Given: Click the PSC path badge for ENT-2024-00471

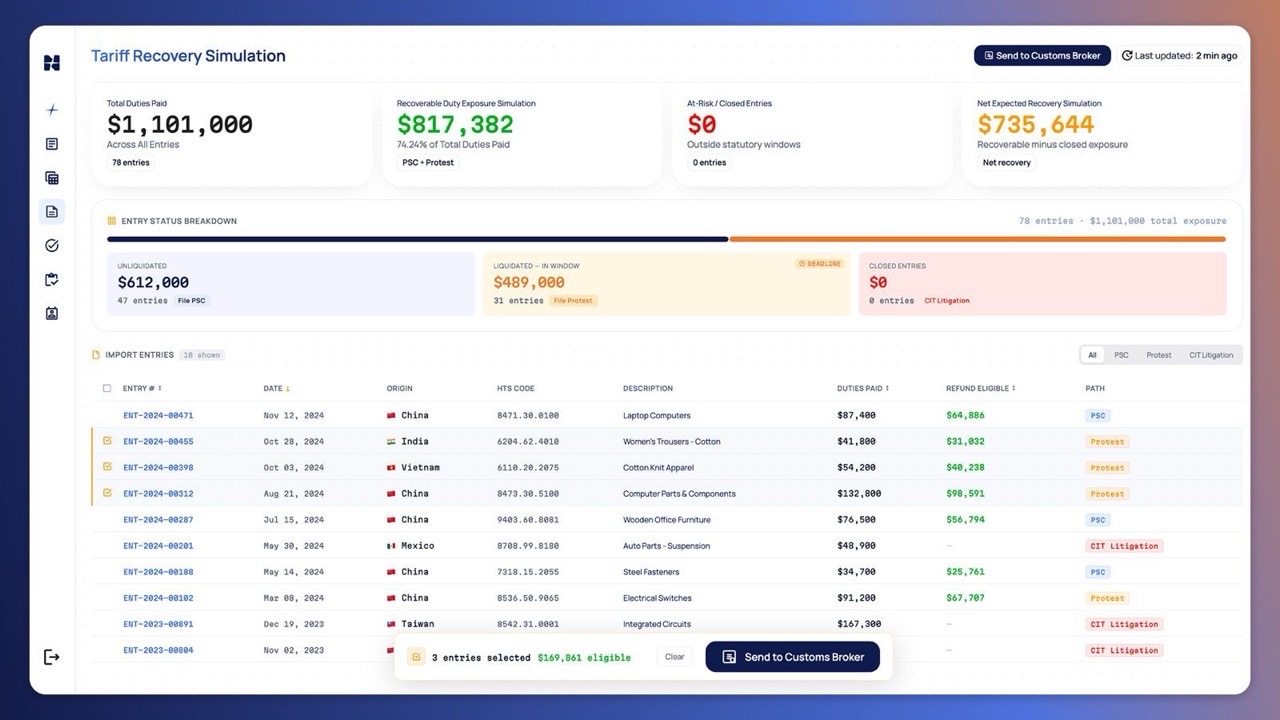Looking at the screenshot, I should coord(1098,415).
